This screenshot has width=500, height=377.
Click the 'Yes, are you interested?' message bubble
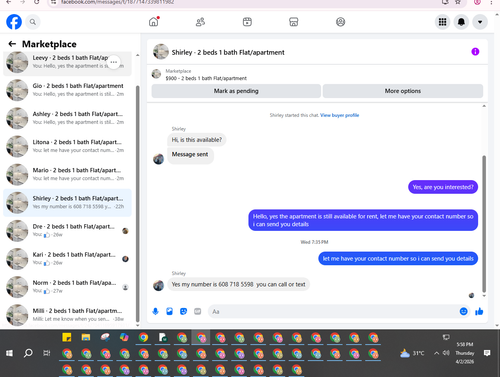click(x=443, y=187)
